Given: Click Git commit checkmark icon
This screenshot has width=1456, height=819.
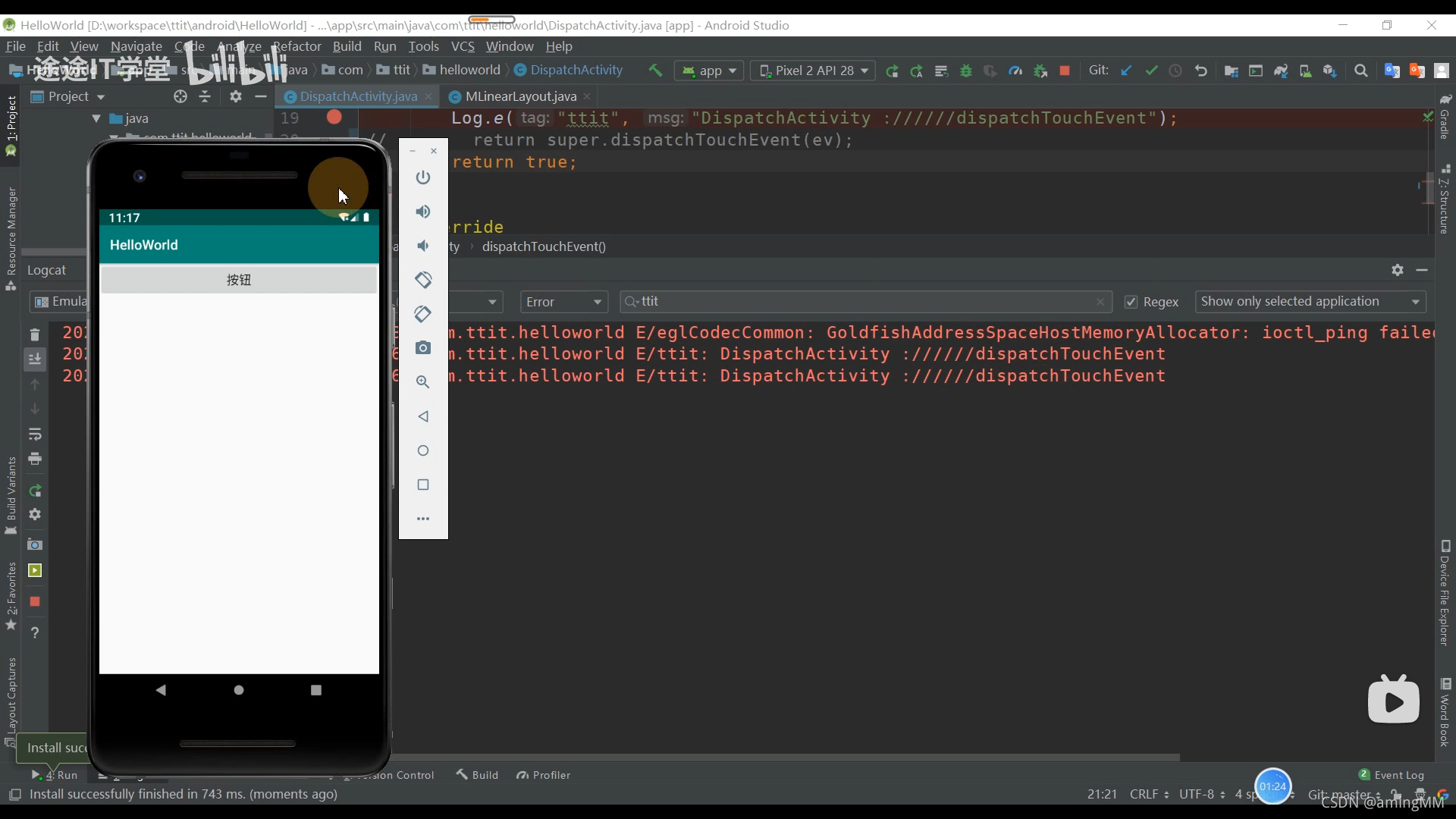Looking at the screenshot, I should click(x=1151, y=71).
